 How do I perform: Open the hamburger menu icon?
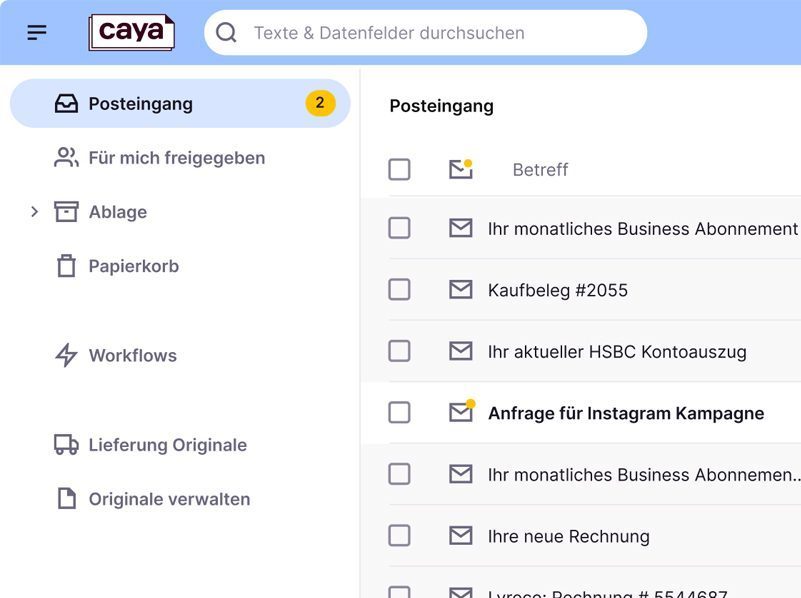[37, 33]
